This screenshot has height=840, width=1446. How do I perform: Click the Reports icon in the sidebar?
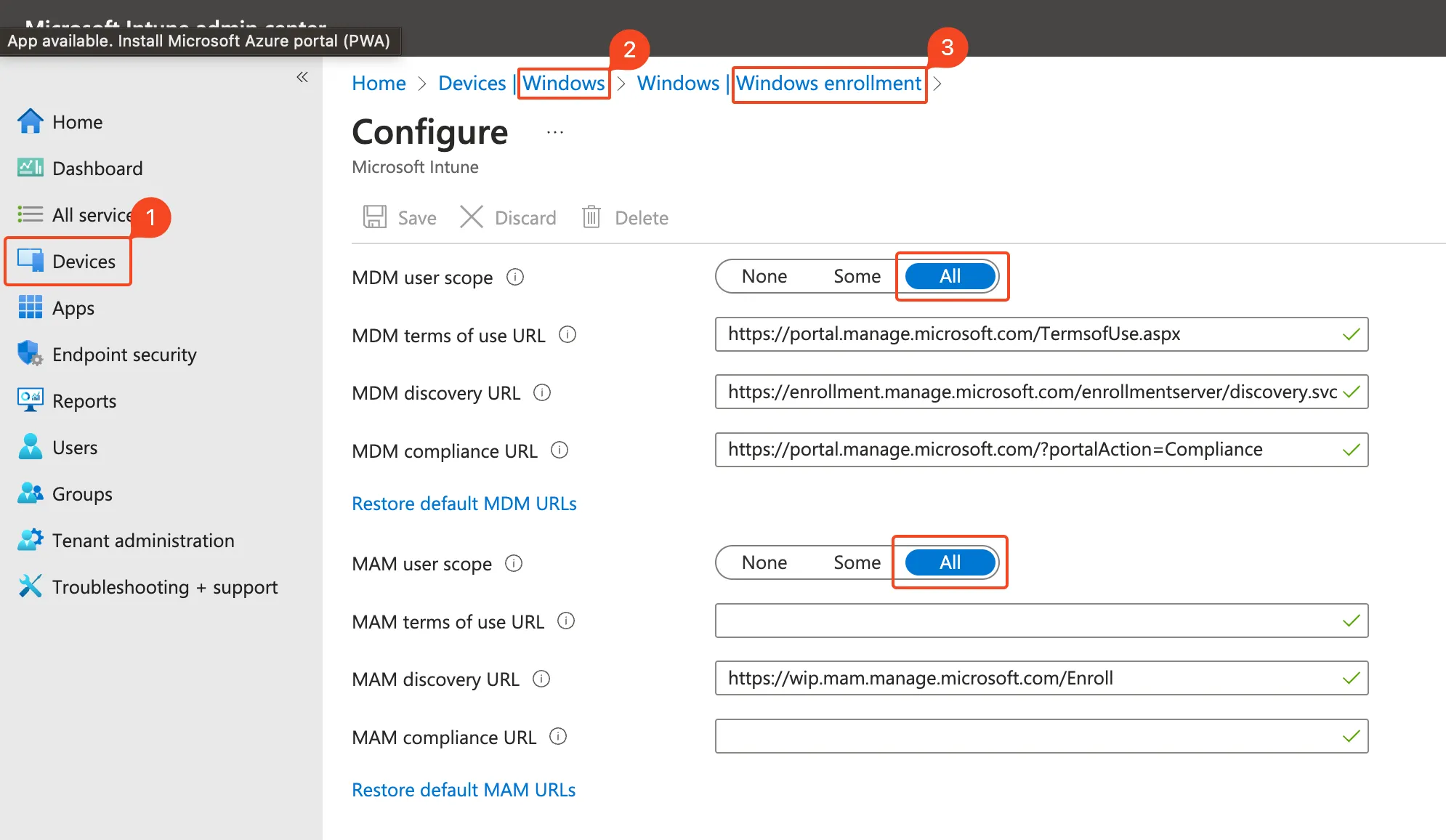(x=30, y=400)
